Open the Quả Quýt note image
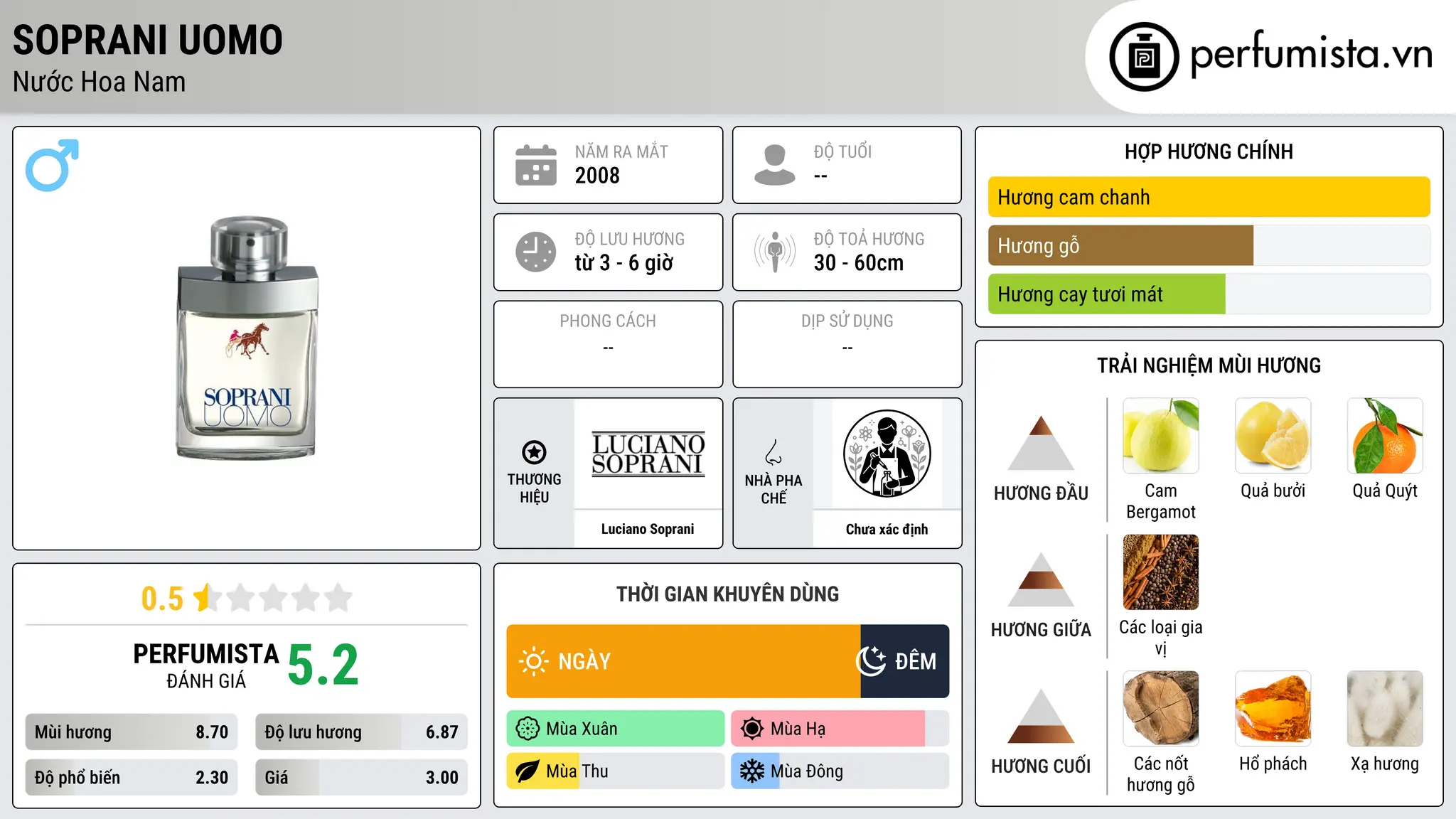1456x819 pixels. 1386,436
